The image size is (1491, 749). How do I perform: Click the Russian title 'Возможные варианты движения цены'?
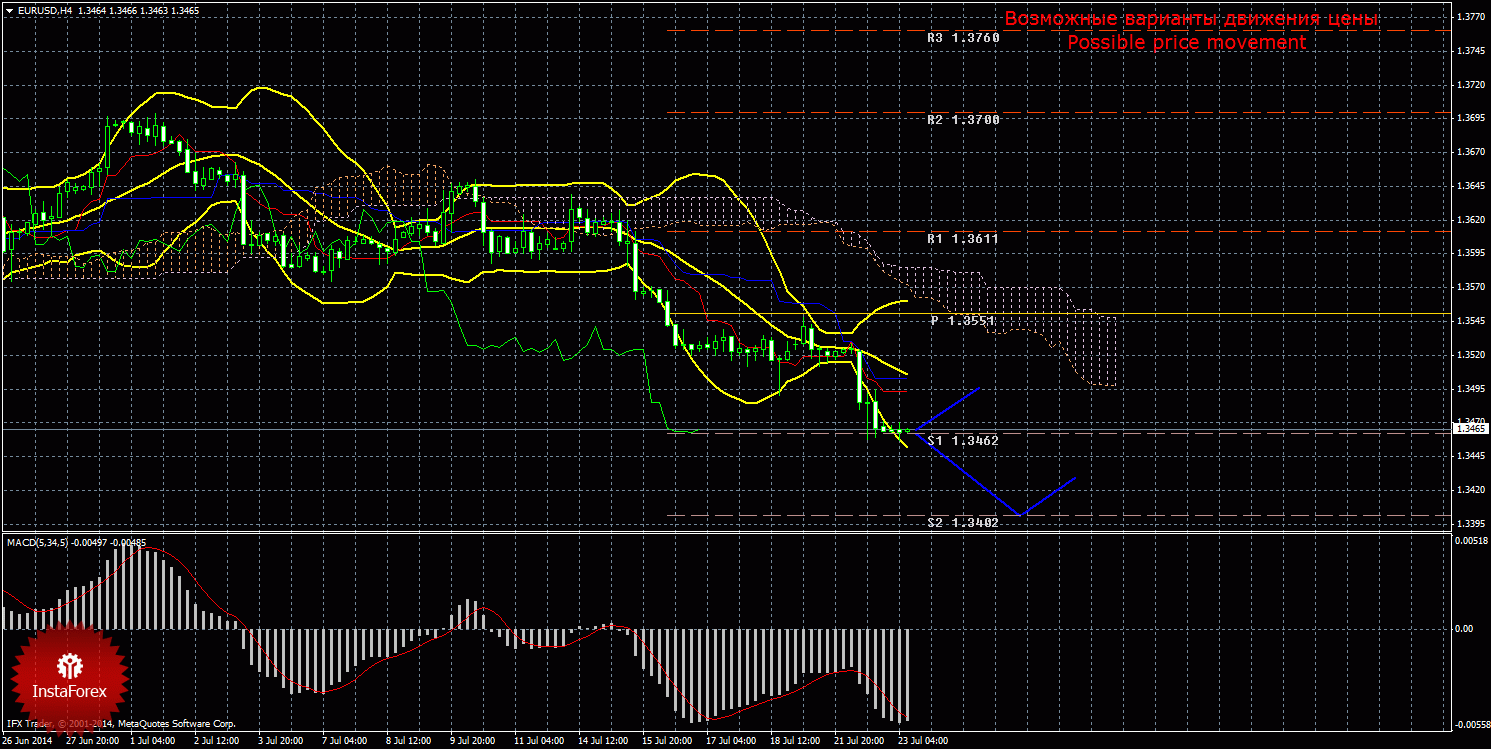click(1191, 19)
